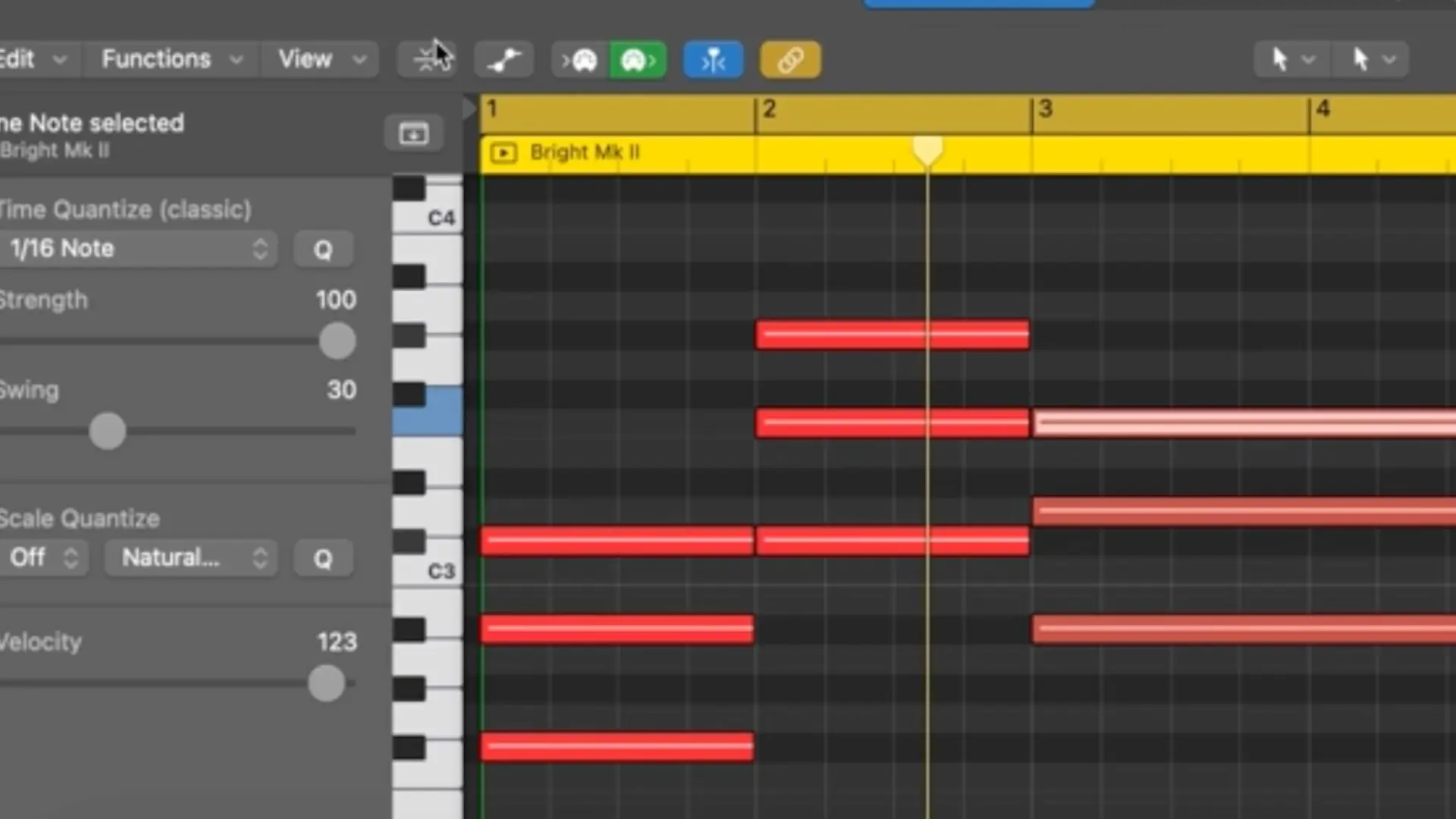Image resolution: width=1456 pixels, height=819 pixels.
Task: Open the Natural scale type dropdown
Action: tap(191, 557)
